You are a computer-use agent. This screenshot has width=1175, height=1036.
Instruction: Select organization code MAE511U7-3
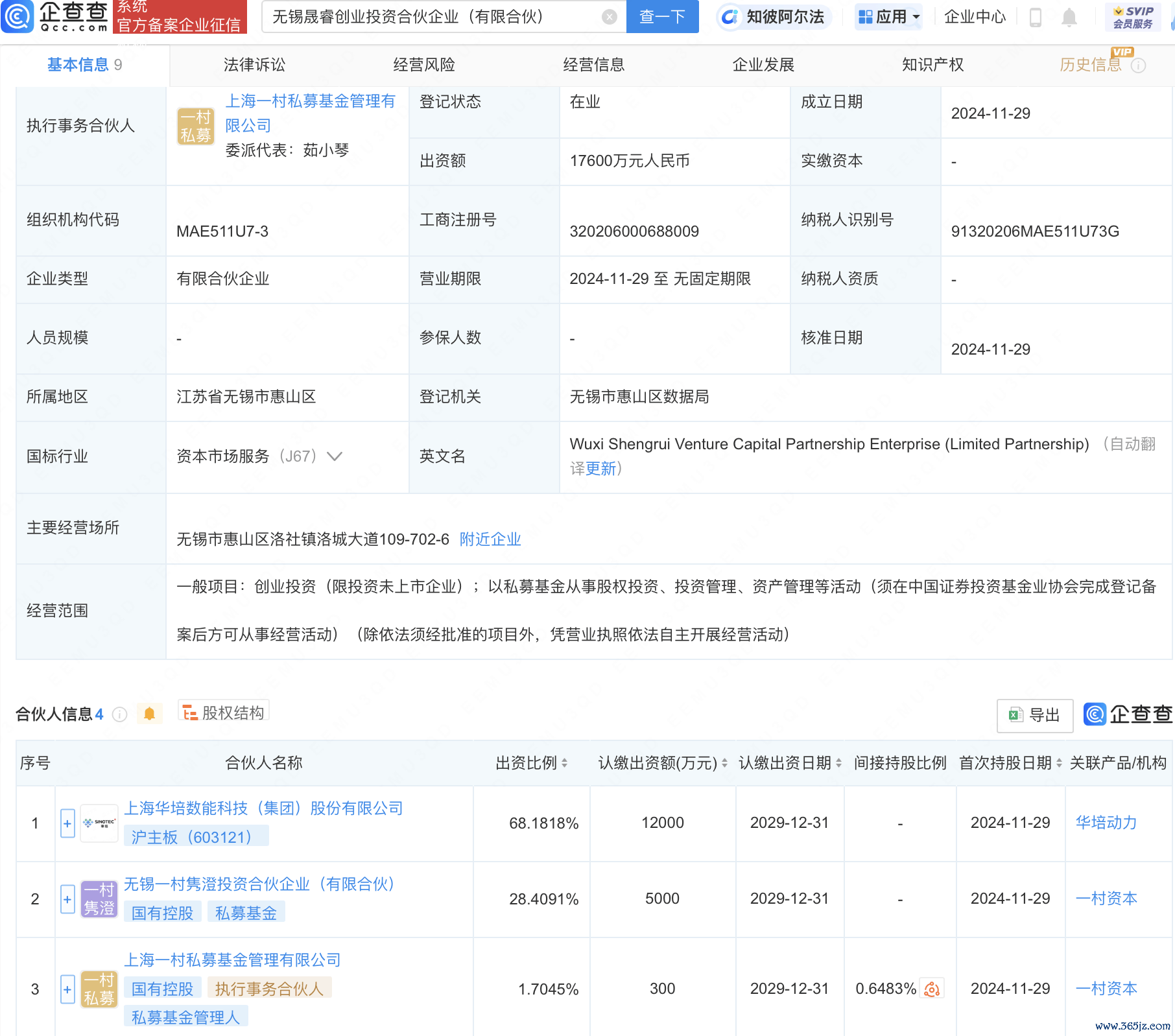[222, 231]
